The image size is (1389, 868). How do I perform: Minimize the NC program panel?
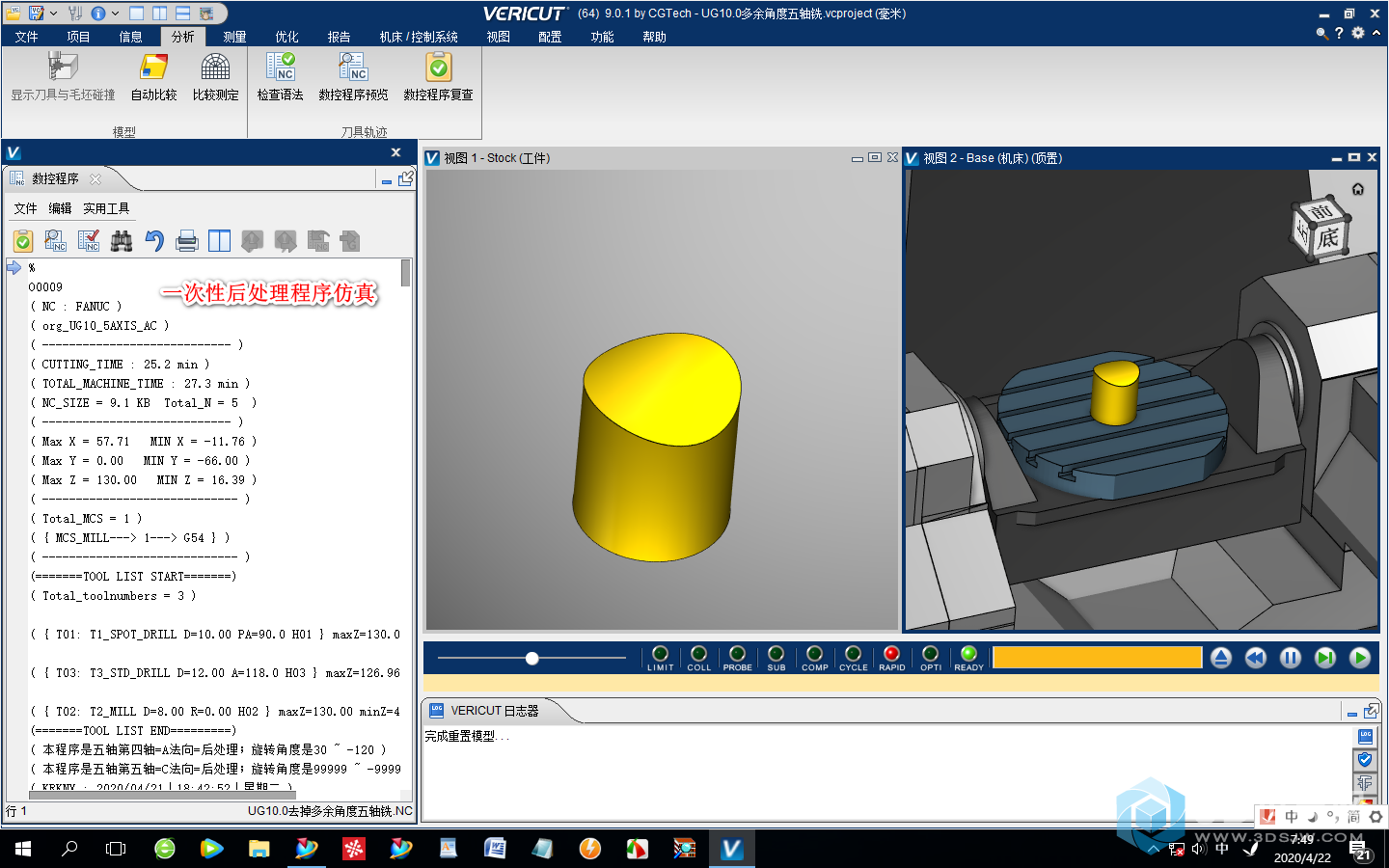tap(387, 180)
